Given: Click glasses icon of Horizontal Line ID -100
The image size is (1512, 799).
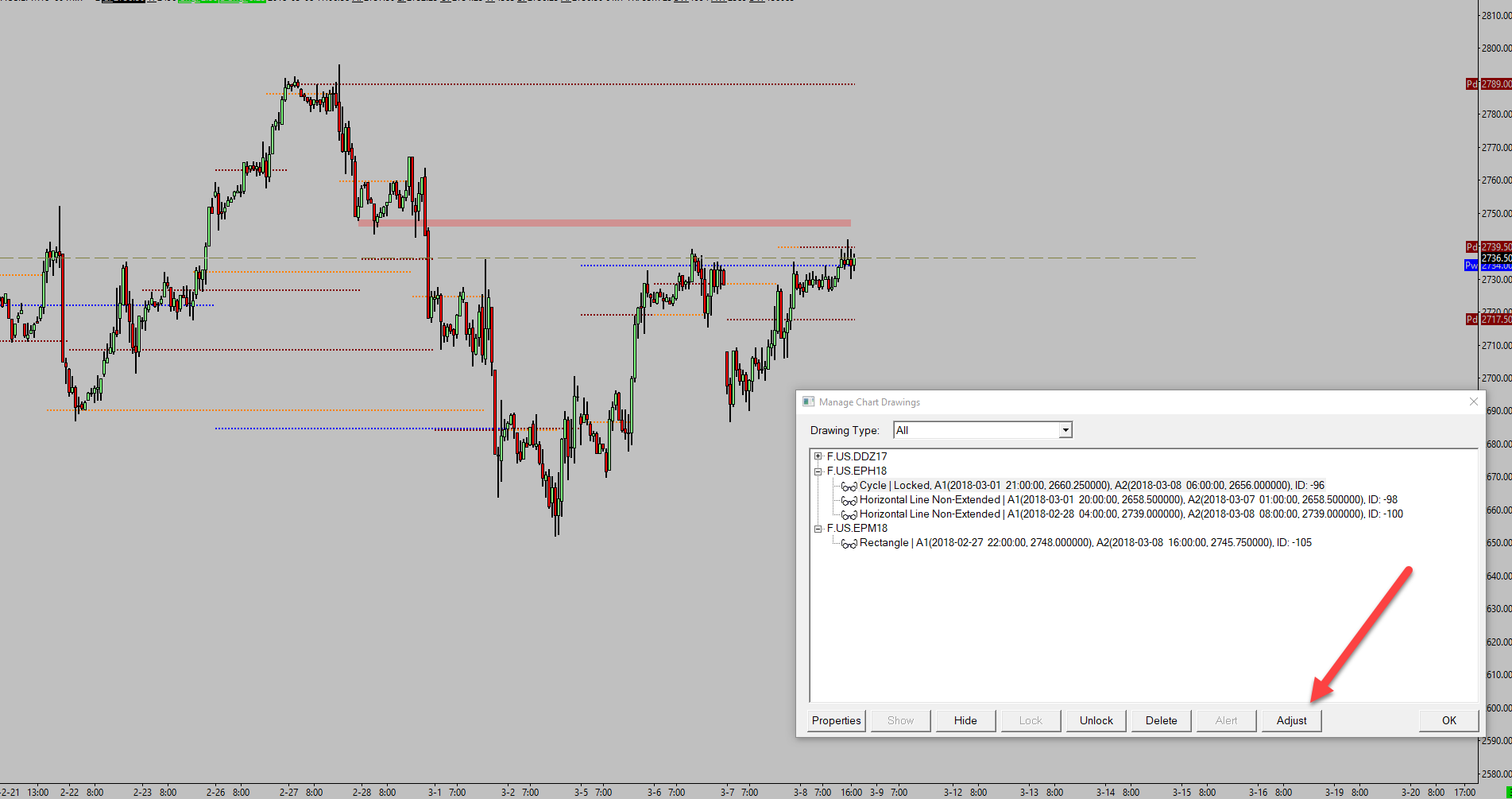Looking at the screenshot, I should click(x=849, y=514).
